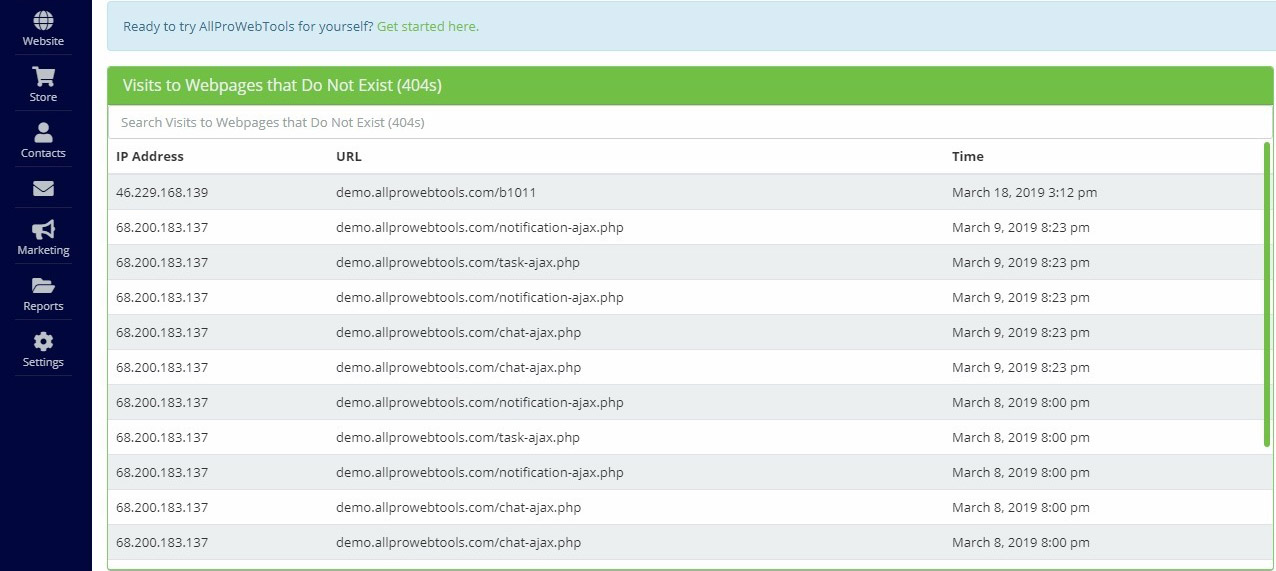
Task: Select time March 18, 2019 3:12 pm
Action: click(1024, 192)
